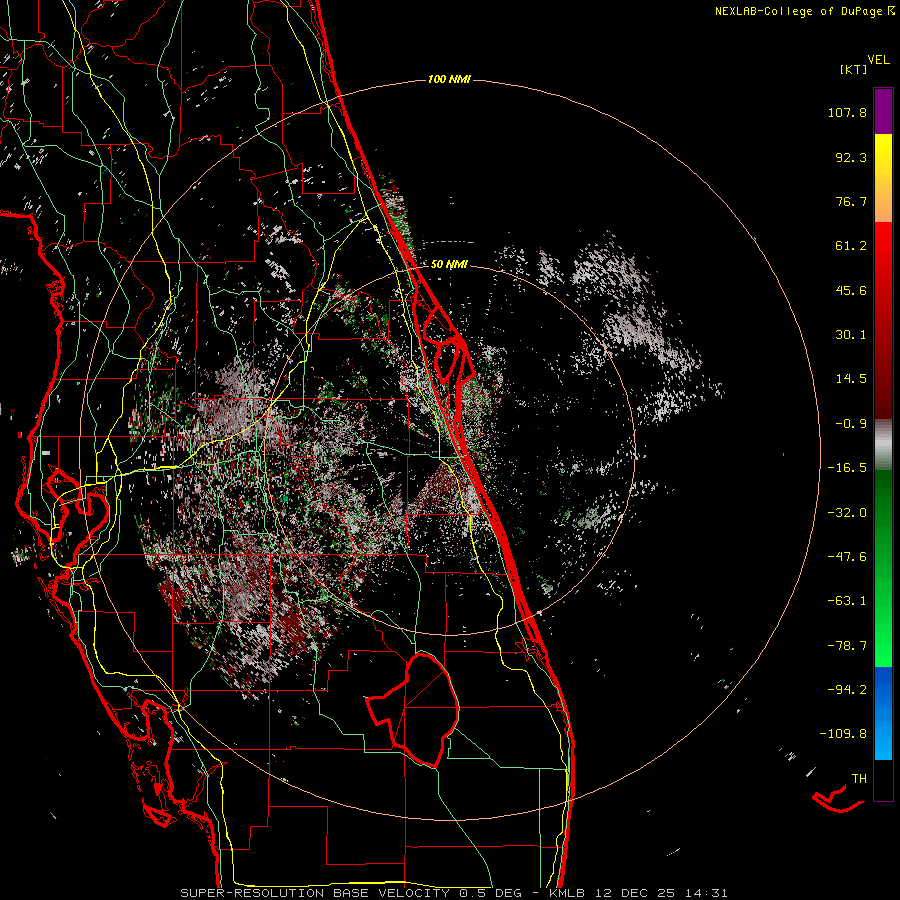Click the -16.5 value on velocity scale
Image resolution: width=900 pixels, height=900 pixels.
coord(847,468)
